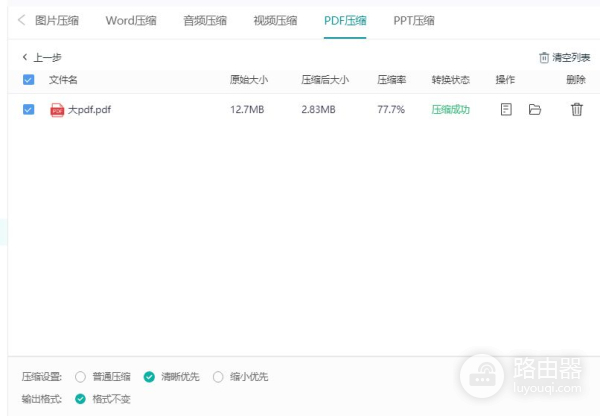Click the 12.7MB original size value
This screenshot has height=416, width=600.
point(247,110)
